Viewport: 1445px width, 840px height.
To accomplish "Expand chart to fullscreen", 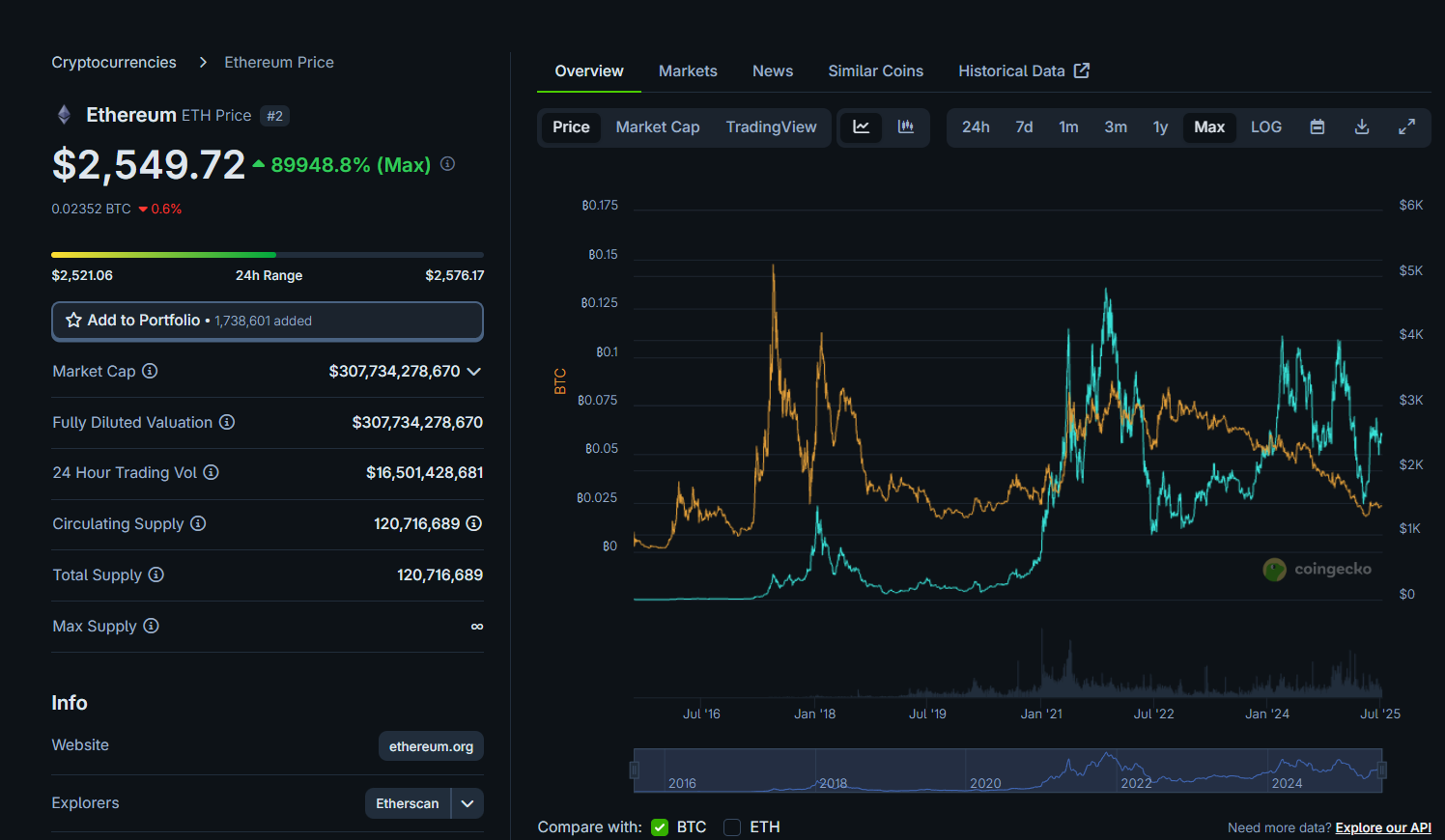I will [1407, 127].
